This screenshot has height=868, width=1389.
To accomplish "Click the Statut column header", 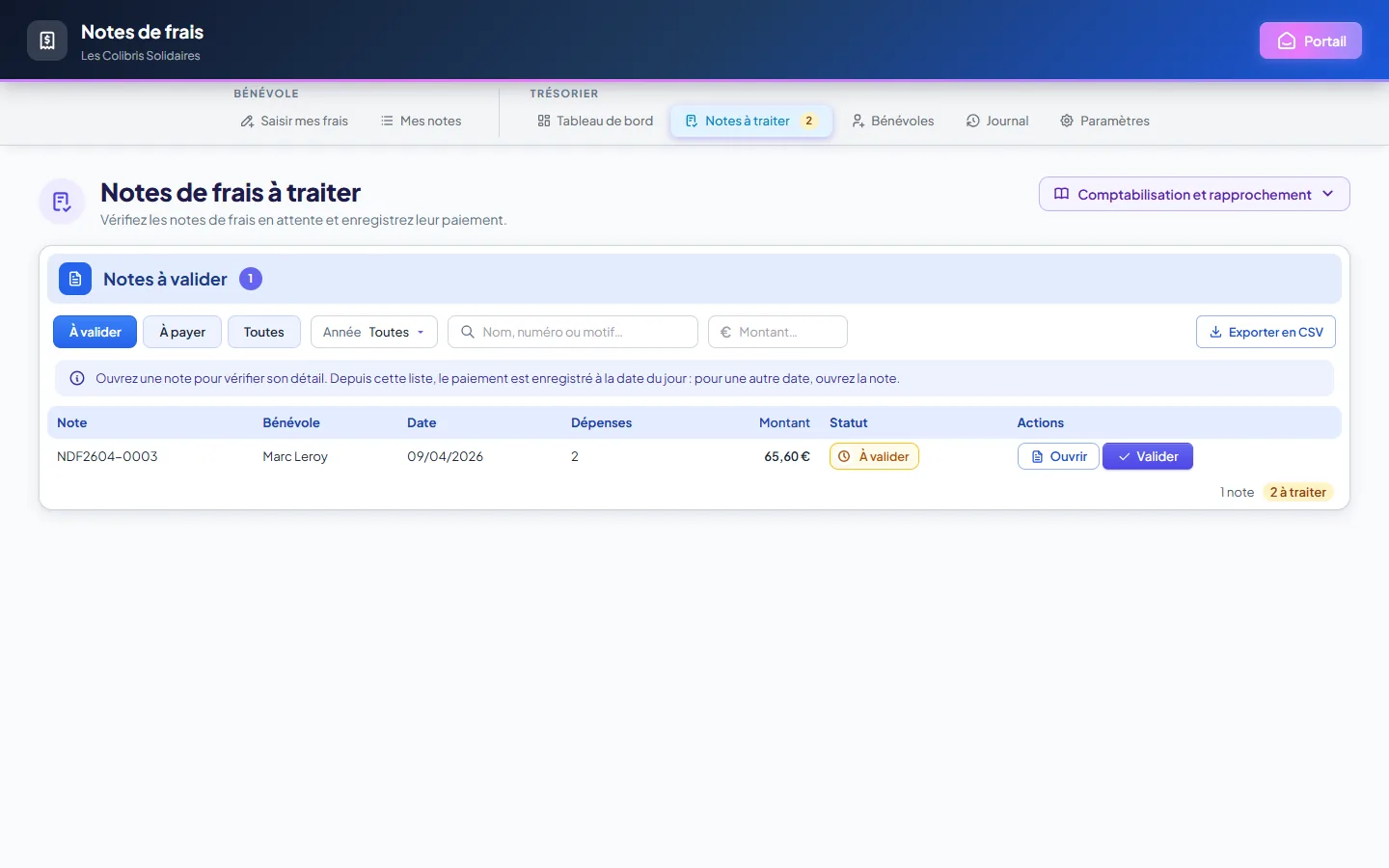I will pos(849,422).
